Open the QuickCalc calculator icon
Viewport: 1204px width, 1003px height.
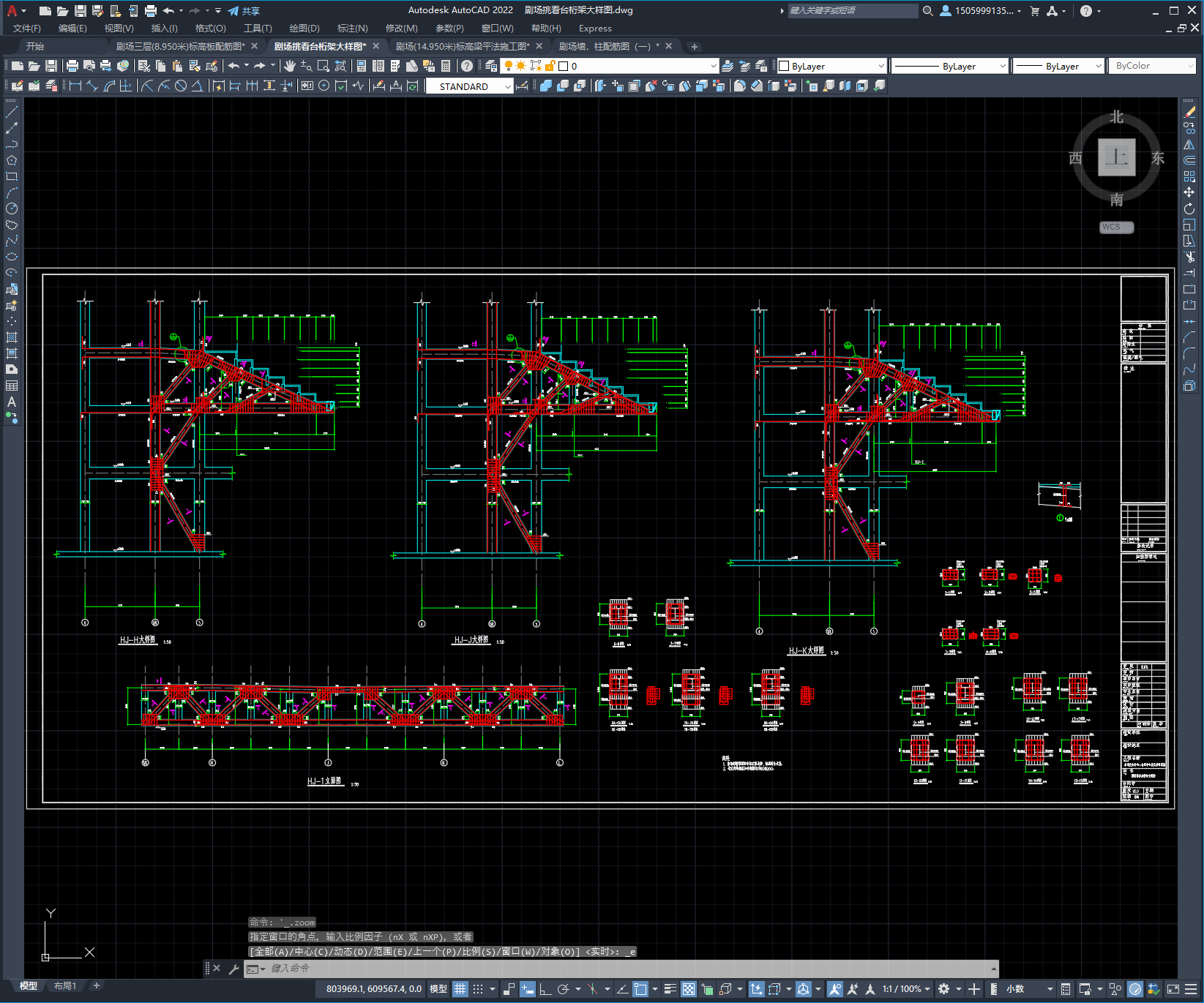click(446, 66)
